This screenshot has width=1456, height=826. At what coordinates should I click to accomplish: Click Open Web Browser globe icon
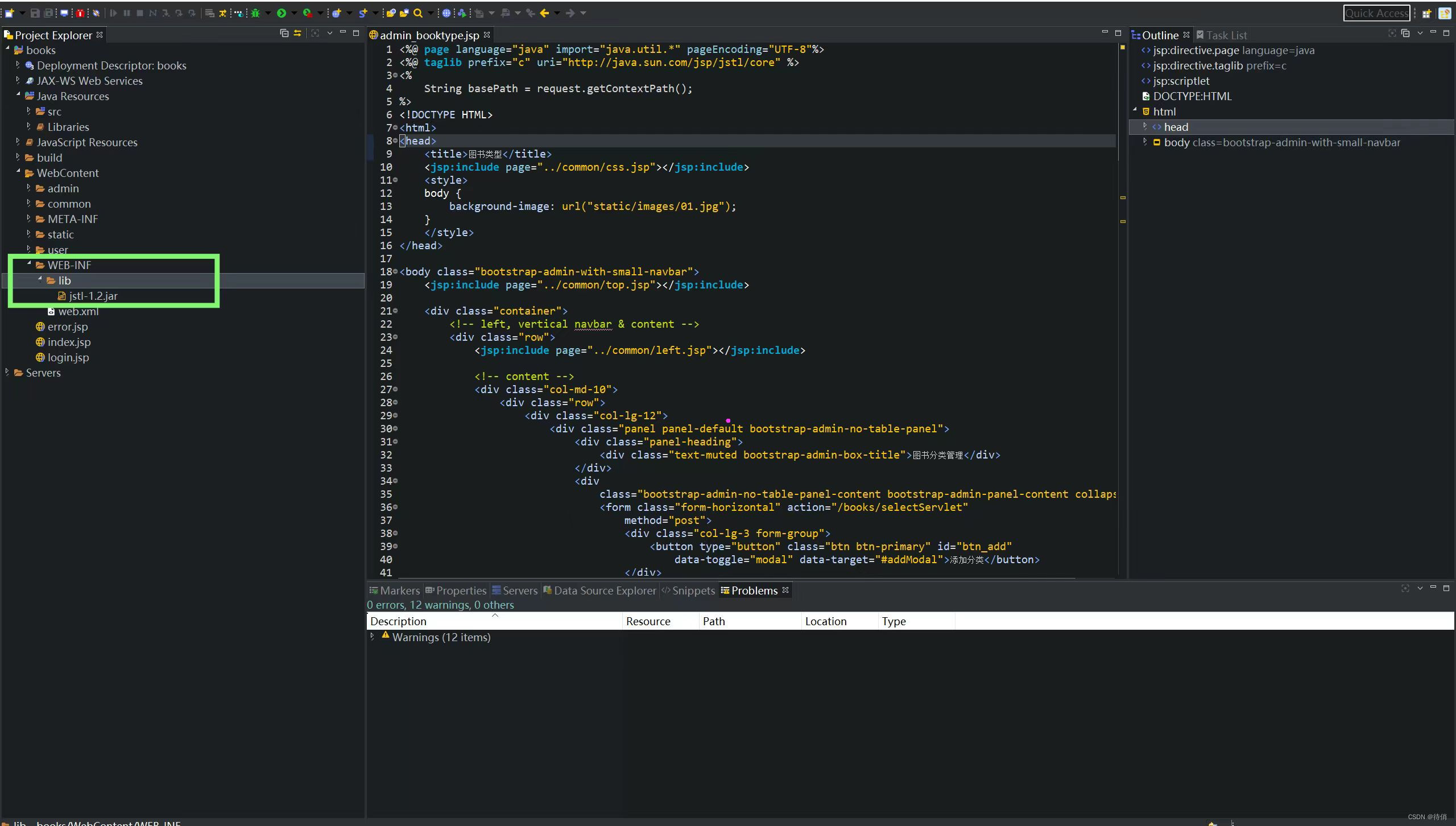[446, 13]
